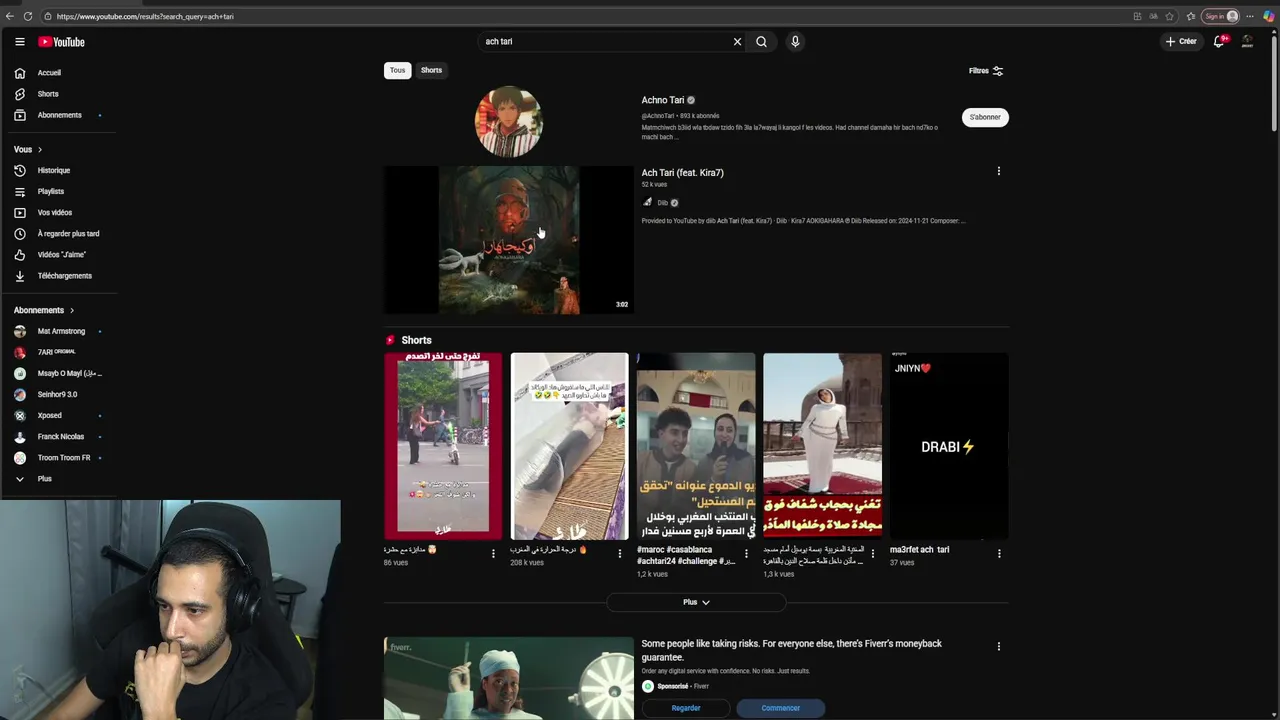Open the Filtres search filter panel
This screenshot has width=1280, height=720.
coord(986,71)
